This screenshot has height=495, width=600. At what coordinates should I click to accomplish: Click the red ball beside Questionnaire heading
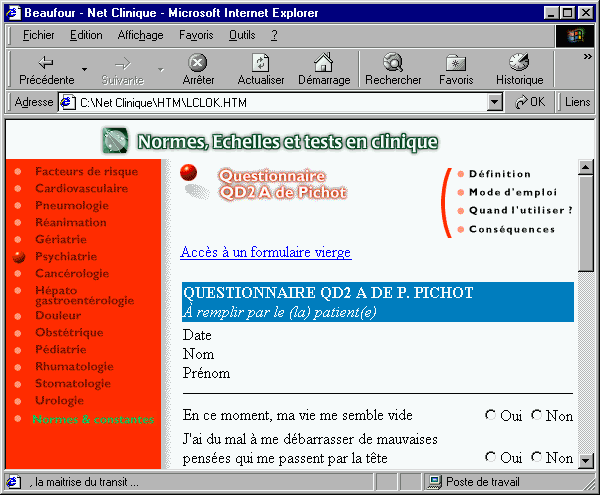click(x=189, y=172)
